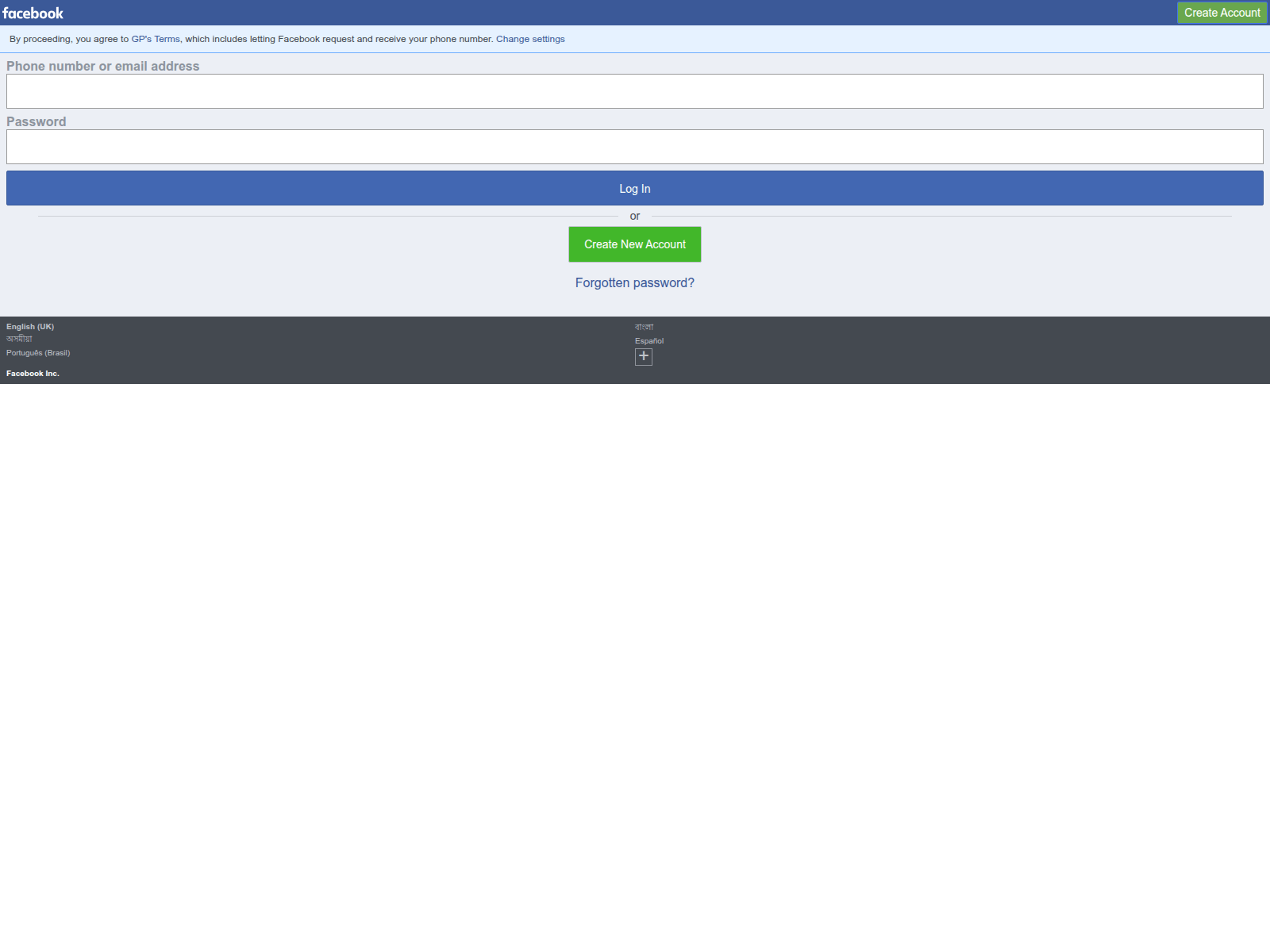Click the Facebook Inc. footer text

[x=33, y=374]
